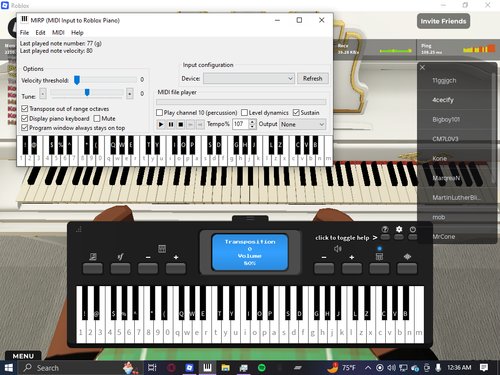This screenshot has height=375, width=500.
Task: Open the MIDI menu in MIRP
Action: 58,33
